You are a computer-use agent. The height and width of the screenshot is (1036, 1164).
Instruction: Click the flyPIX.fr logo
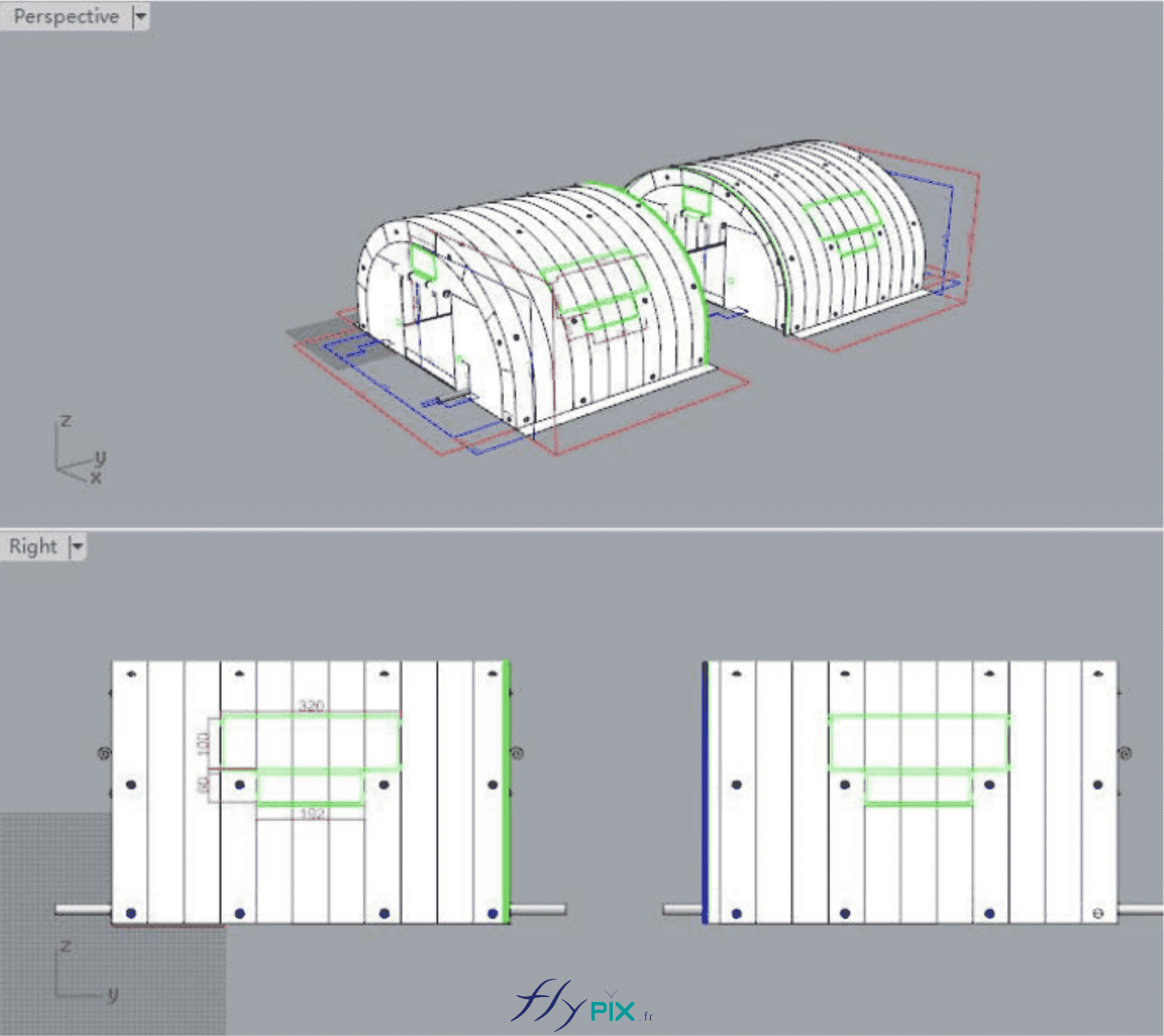pyautogui.click(x=582, y=1005)
